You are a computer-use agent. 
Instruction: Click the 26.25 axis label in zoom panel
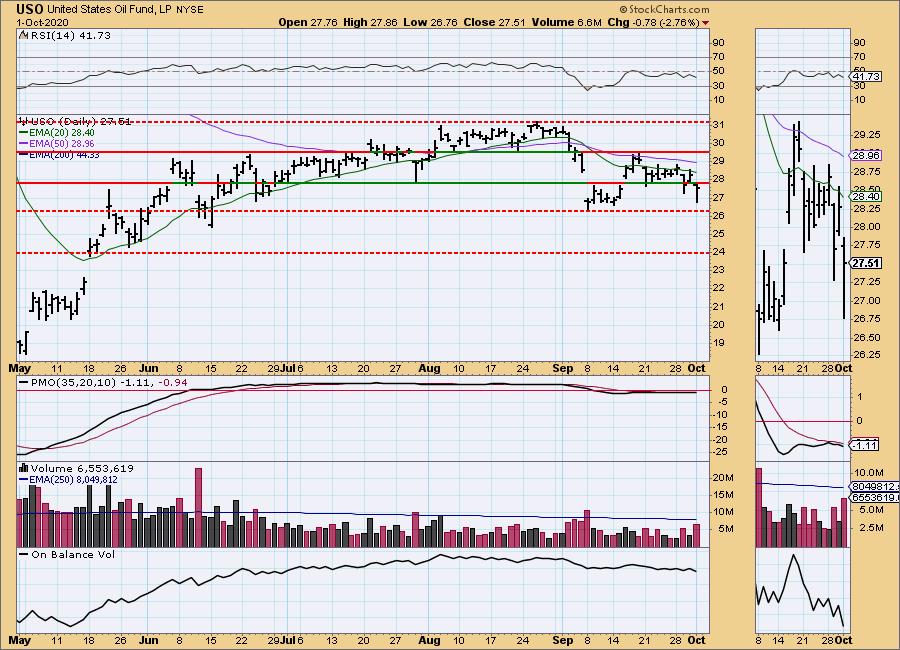tap(867, 354)
